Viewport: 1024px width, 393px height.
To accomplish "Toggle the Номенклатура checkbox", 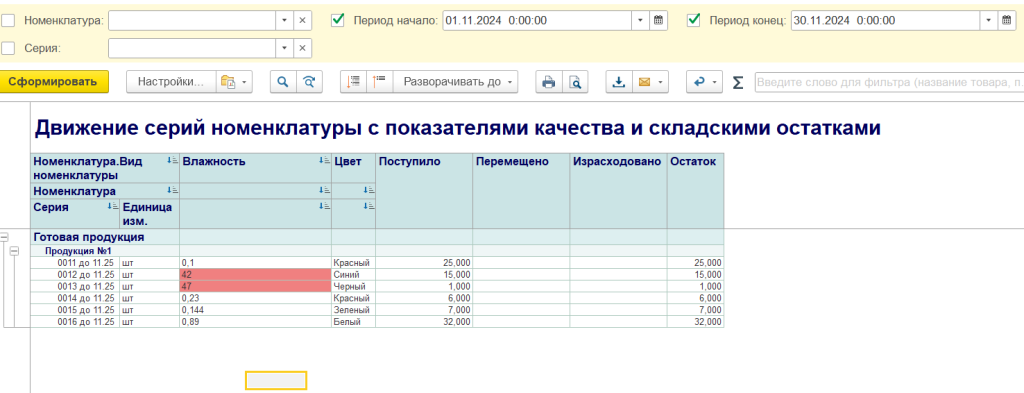I will (8, 20).
